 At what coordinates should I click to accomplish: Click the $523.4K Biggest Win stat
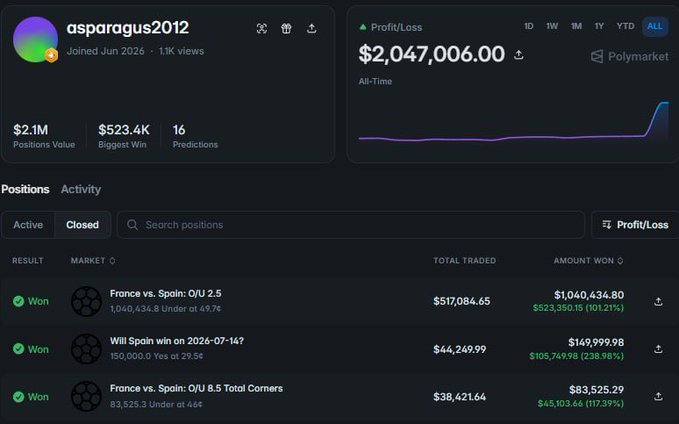tap(124, 136)
